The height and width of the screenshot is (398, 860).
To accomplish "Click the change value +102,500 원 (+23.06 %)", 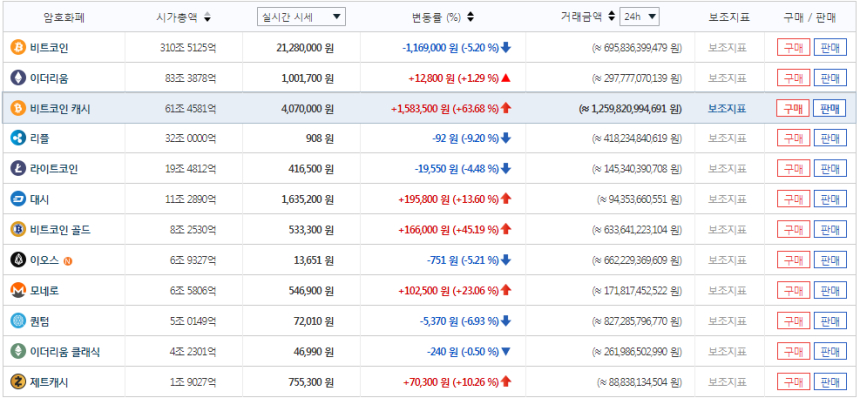I will coord(448,291).
